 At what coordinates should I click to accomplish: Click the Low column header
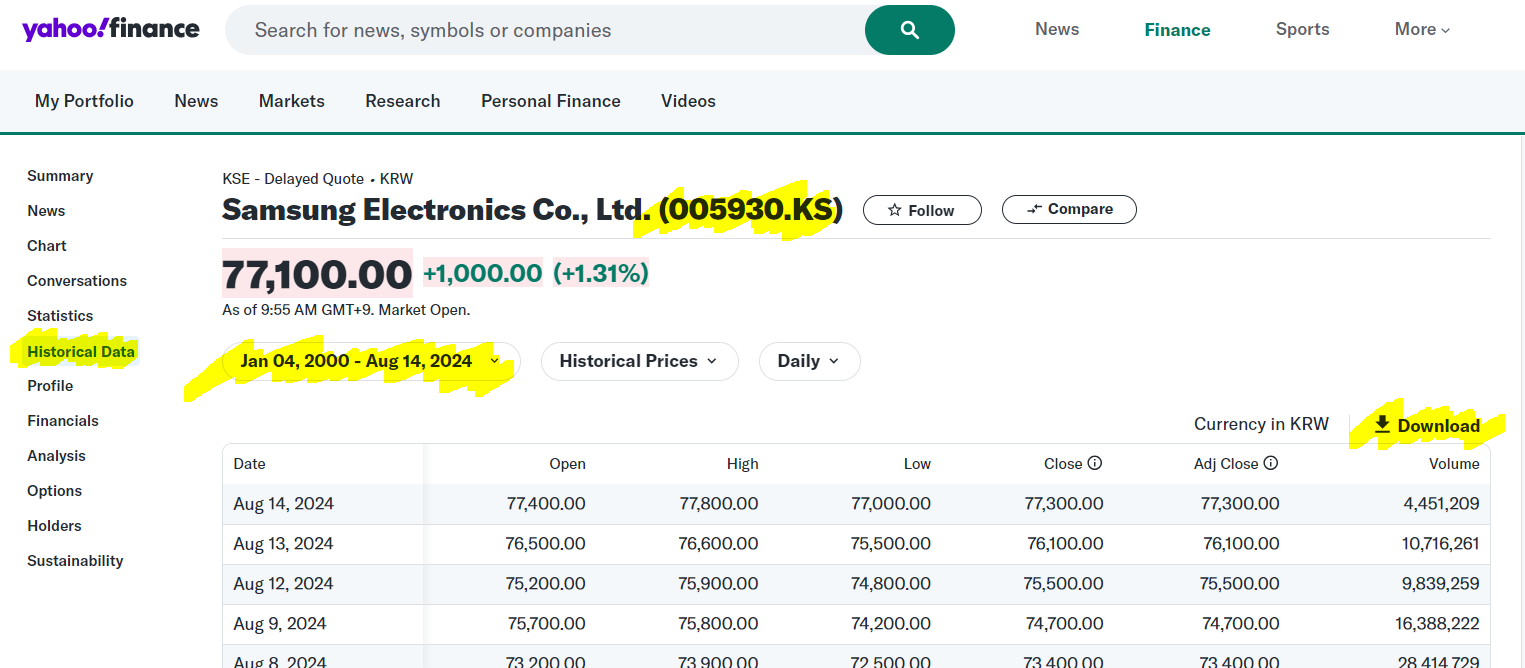(x=917, y=464)
